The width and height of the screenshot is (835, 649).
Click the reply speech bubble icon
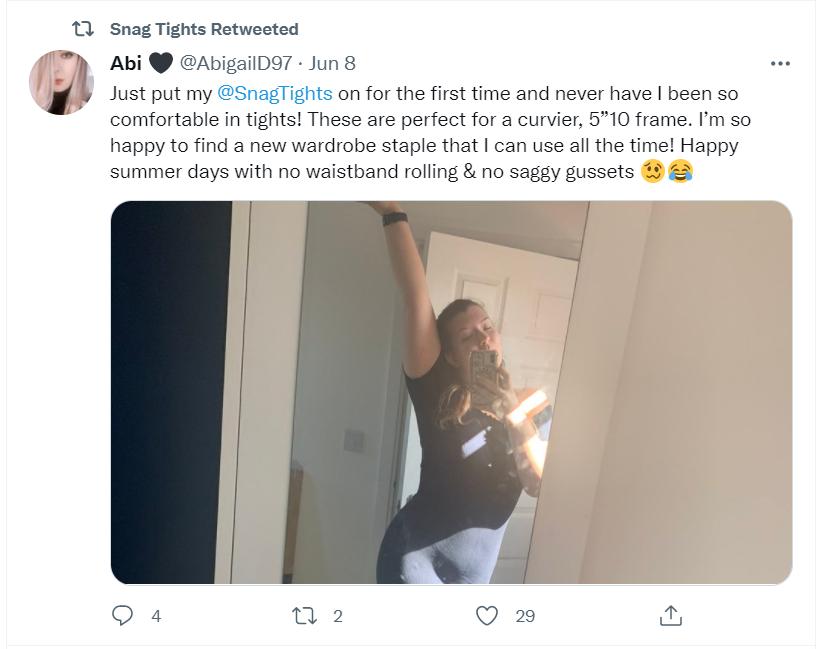coord(123,616)
